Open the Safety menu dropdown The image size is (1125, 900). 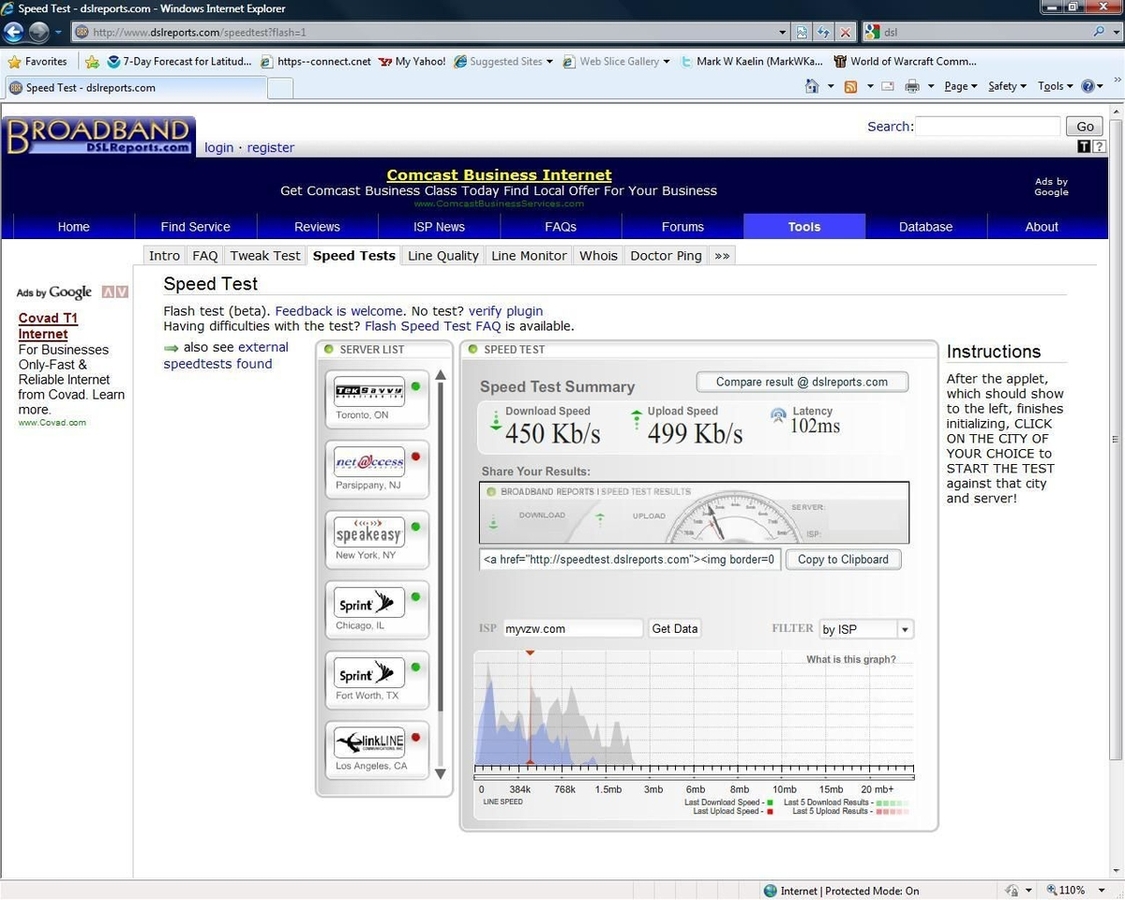[x=1007, y=86]
